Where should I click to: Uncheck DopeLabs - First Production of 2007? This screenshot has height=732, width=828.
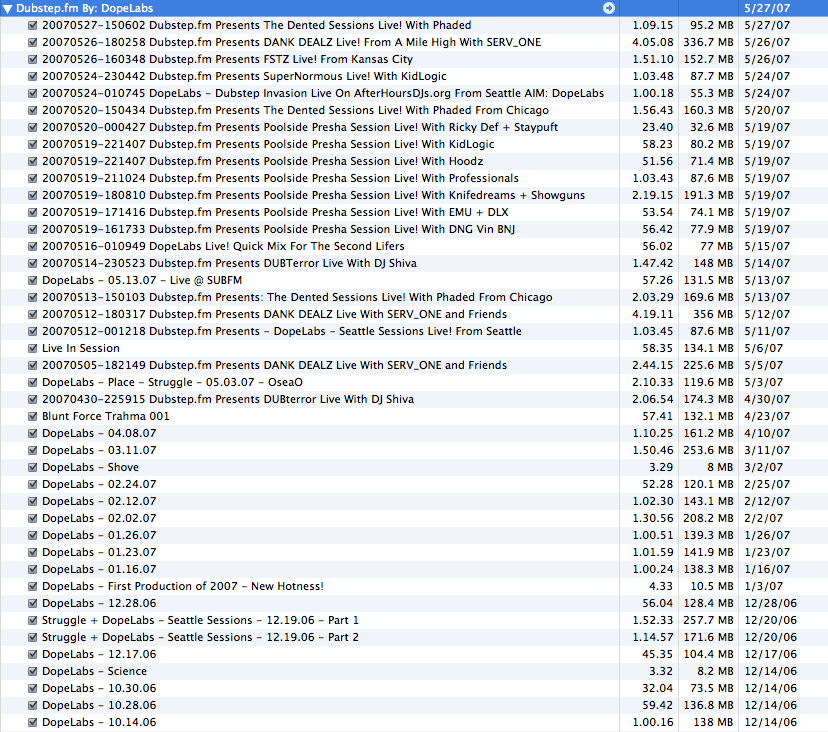coord(32,586)
